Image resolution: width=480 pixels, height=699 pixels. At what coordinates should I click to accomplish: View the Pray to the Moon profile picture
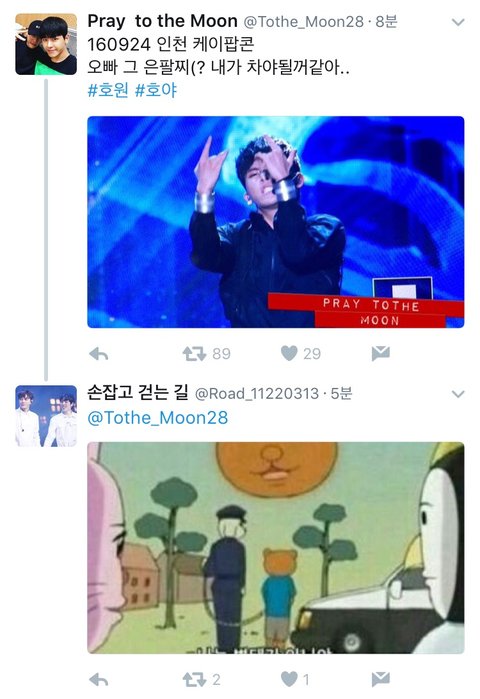coord(46,44)
